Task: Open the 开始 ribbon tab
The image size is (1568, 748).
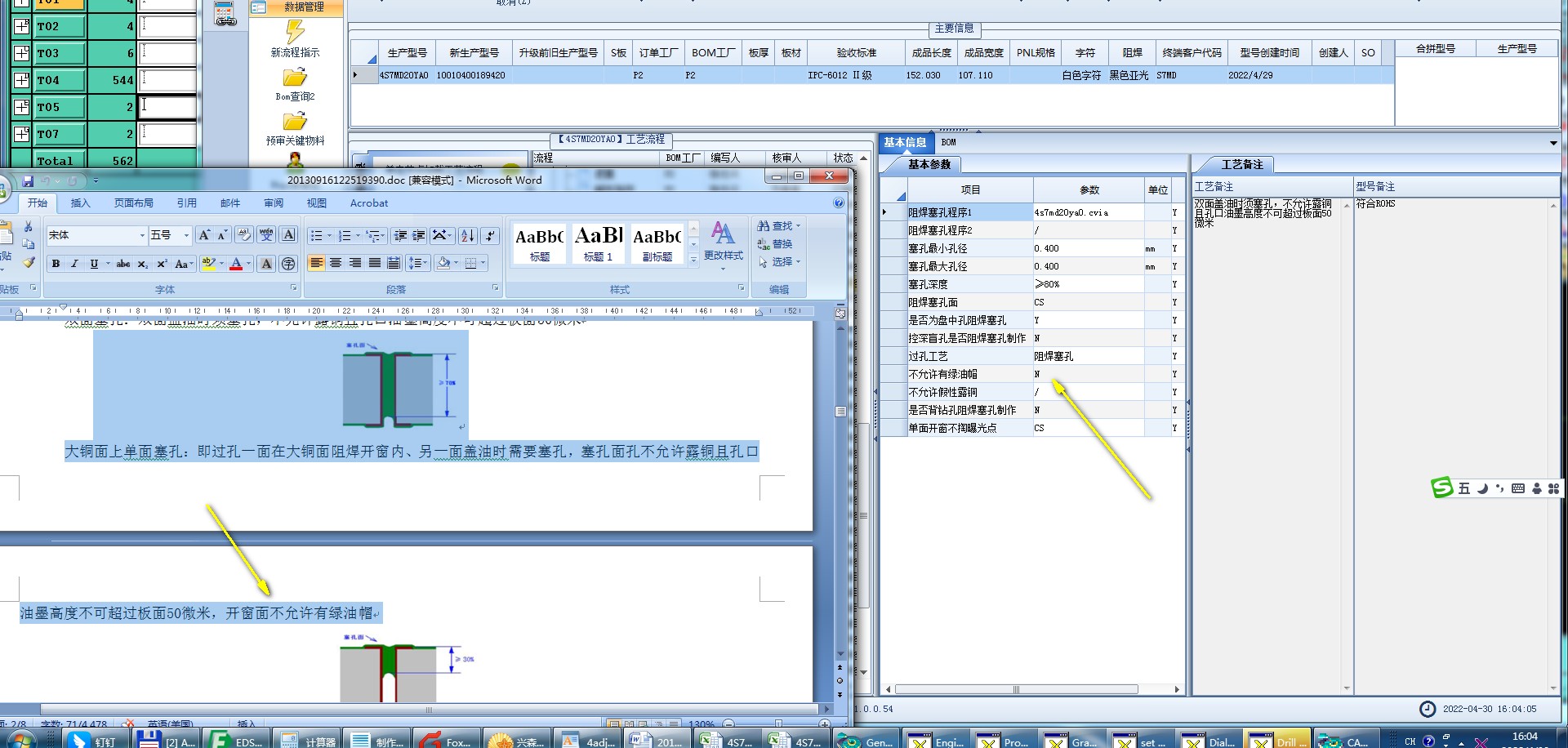Action: pos(38,203)
